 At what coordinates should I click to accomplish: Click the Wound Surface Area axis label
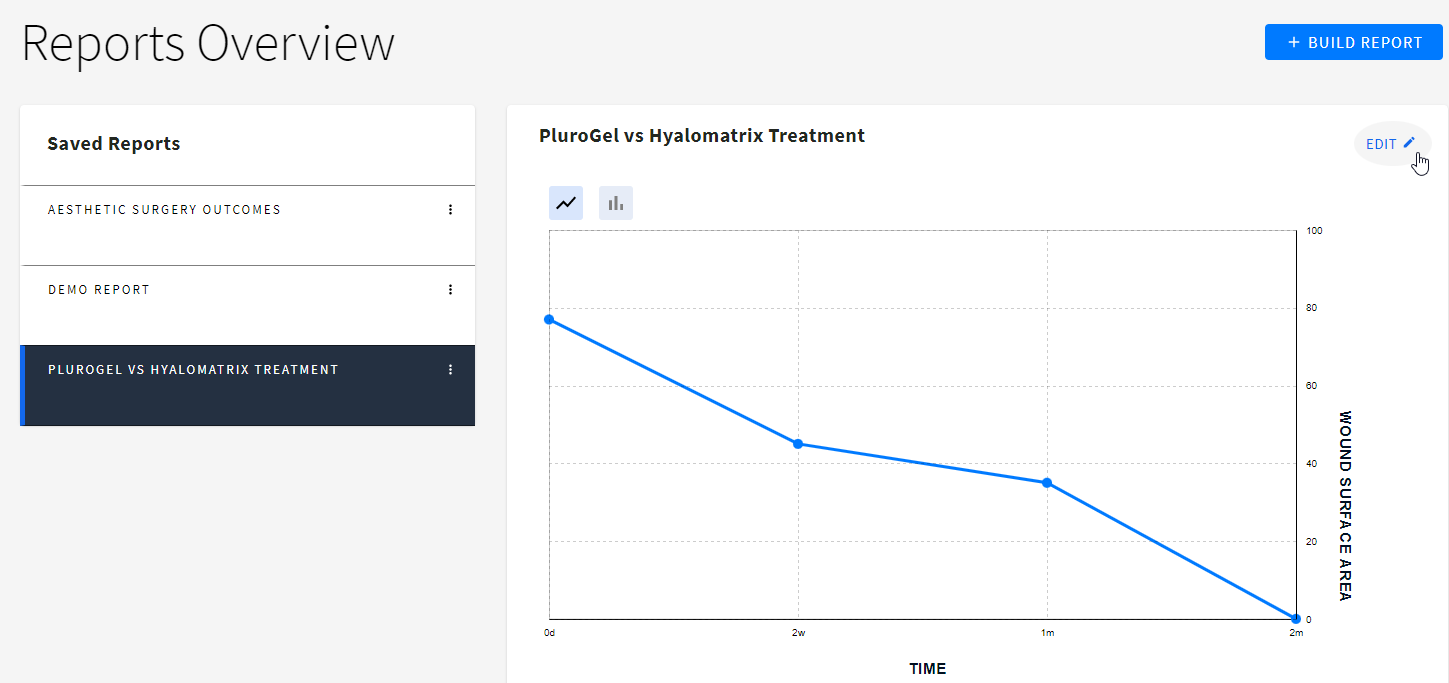tap(1345, 505)
